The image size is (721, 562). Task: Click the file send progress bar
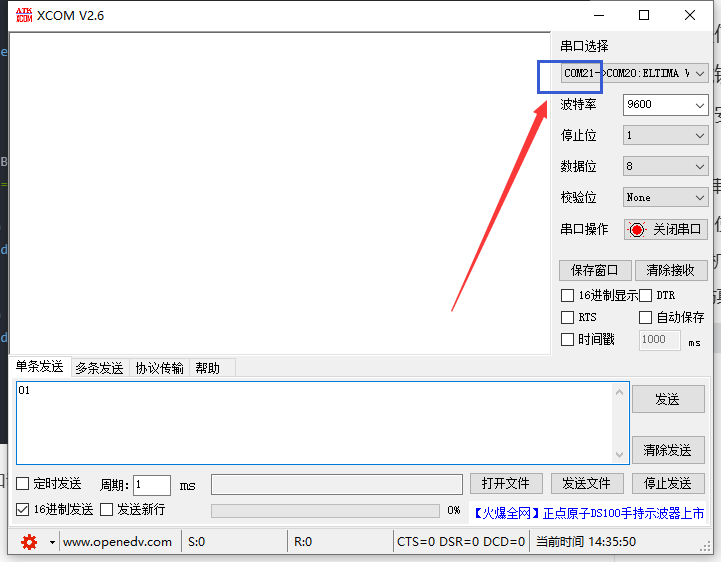pyautogui.click(x=325, y=510)
